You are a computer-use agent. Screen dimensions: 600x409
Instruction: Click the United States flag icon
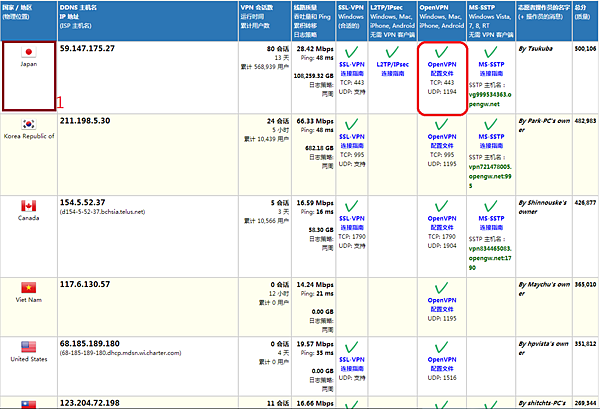(x=29, y=347)
